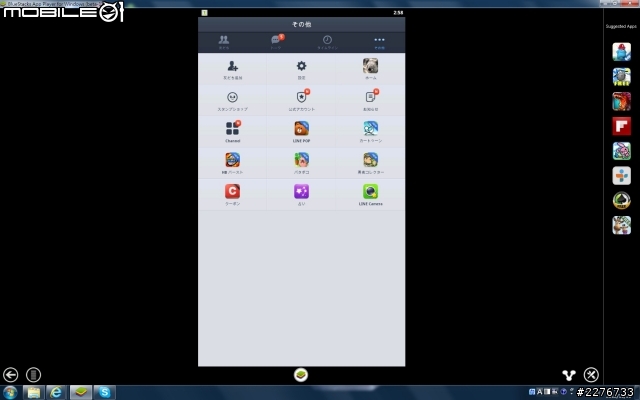Click the BlueStacks back arrow button
640x400 pixels.
click(11, 375)
